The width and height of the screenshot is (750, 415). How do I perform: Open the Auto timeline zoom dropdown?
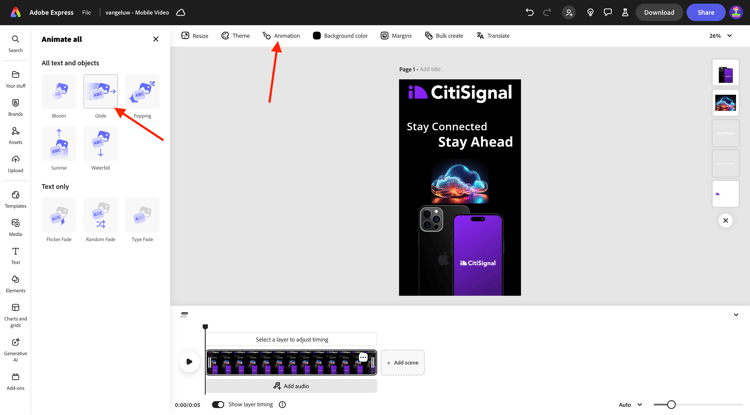point(630,404)
